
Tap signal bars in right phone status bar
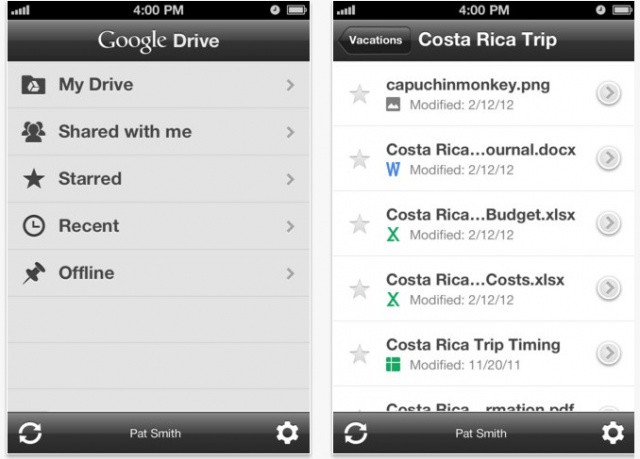tap(346, 10)
